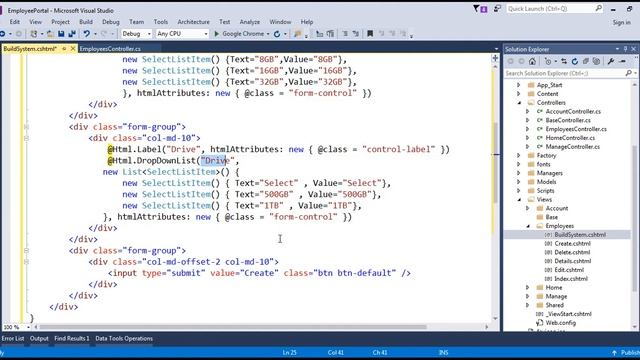Image resolution: width=640 pixels, height=360 pixels.
Task: Open the Debug menu
Action: (x=111, y=22)
